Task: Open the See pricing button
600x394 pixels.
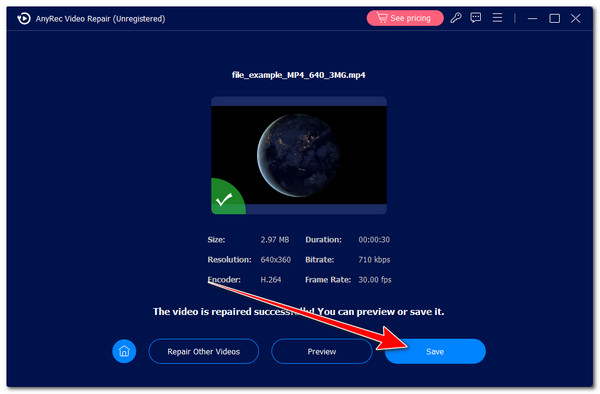Action: [405, 18]
